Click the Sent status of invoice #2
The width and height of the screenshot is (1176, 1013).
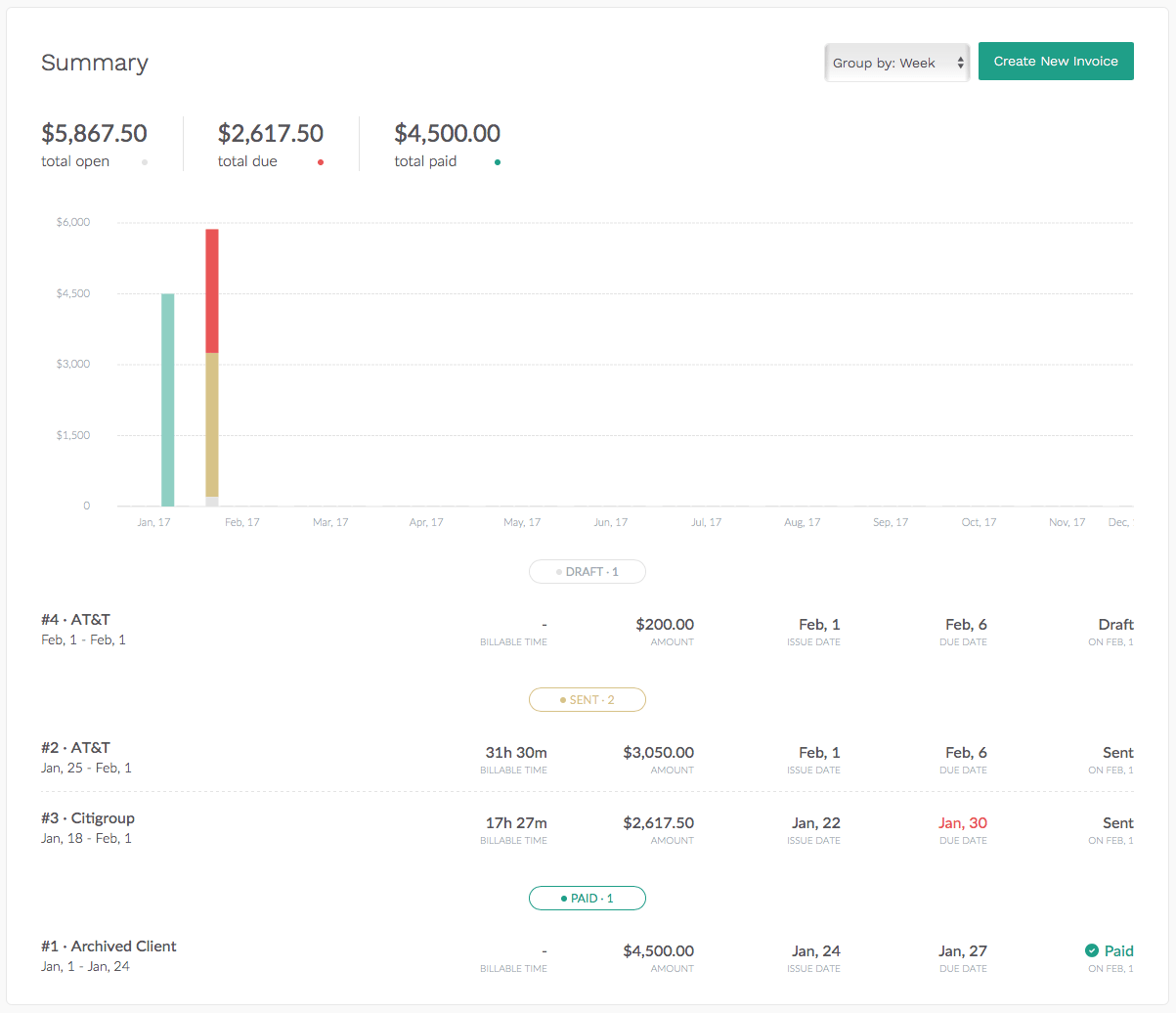1118,753
